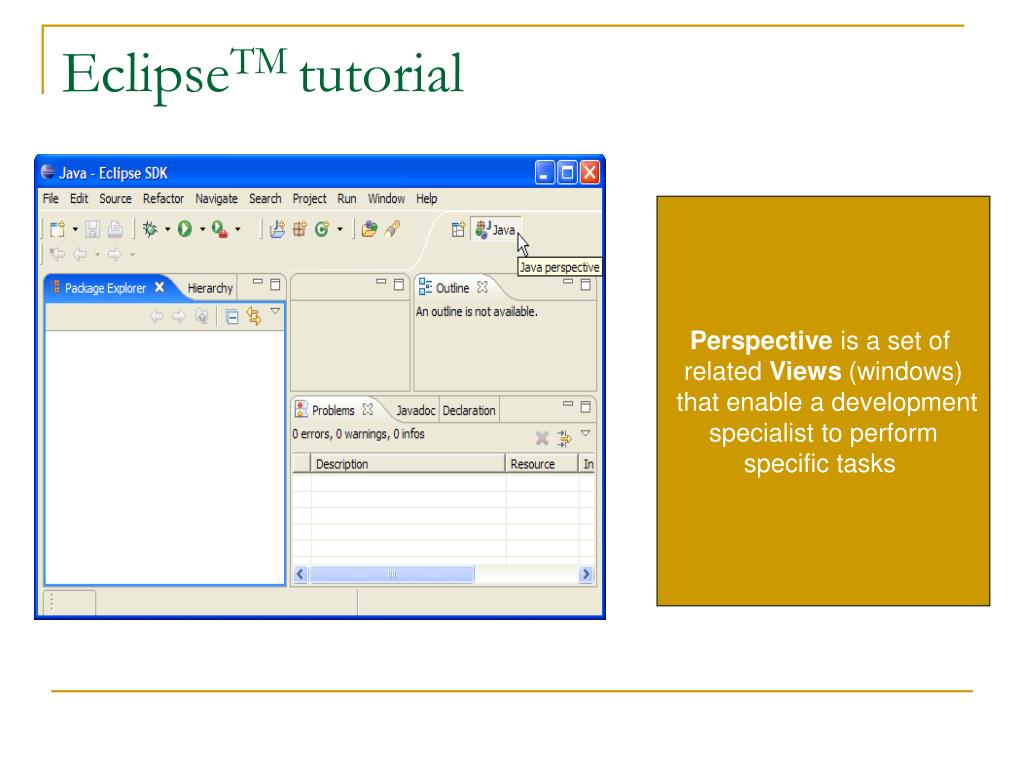Close the Problems tab
The image size is (1024, 768).
(368, 409)
